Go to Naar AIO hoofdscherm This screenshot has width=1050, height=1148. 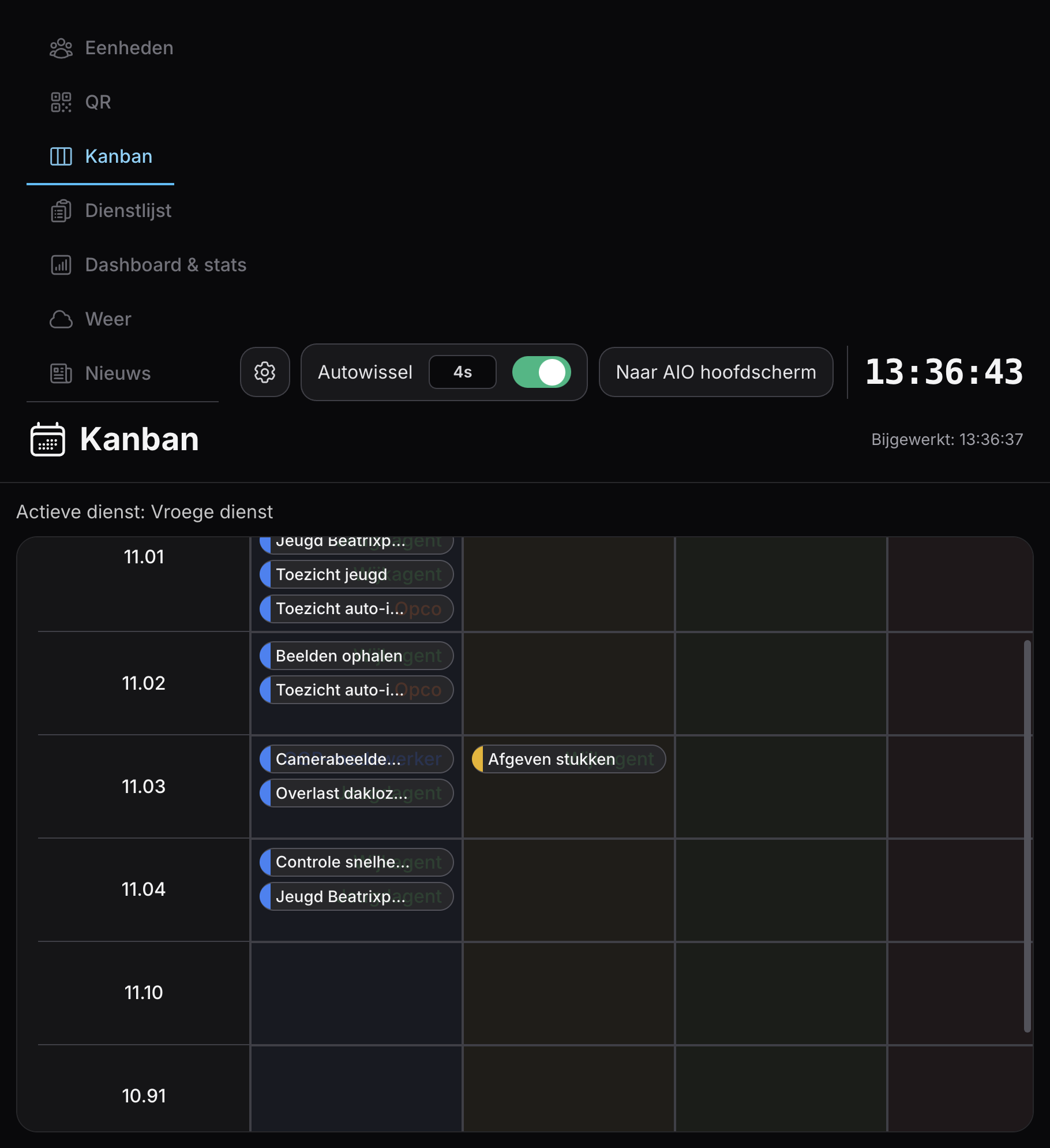coord(715,372)
